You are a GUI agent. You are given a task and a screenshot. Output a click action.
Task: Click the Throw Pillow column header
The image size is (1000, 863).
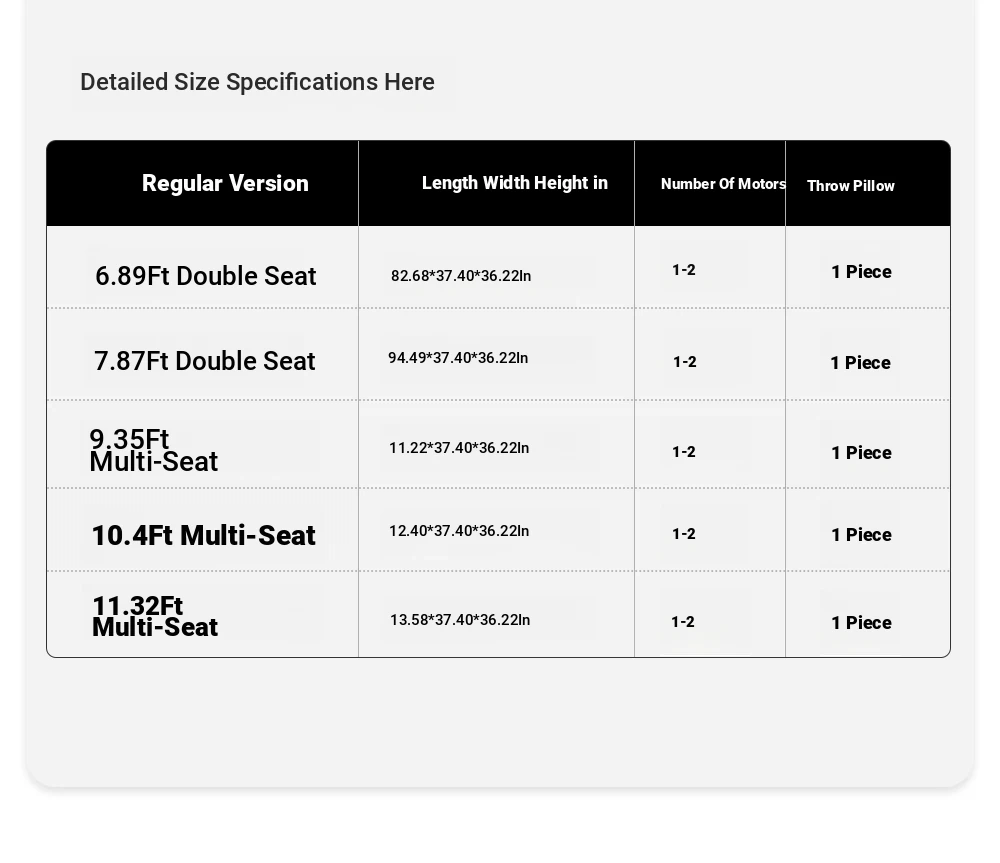pyautogui.click(x=851, y=186)
